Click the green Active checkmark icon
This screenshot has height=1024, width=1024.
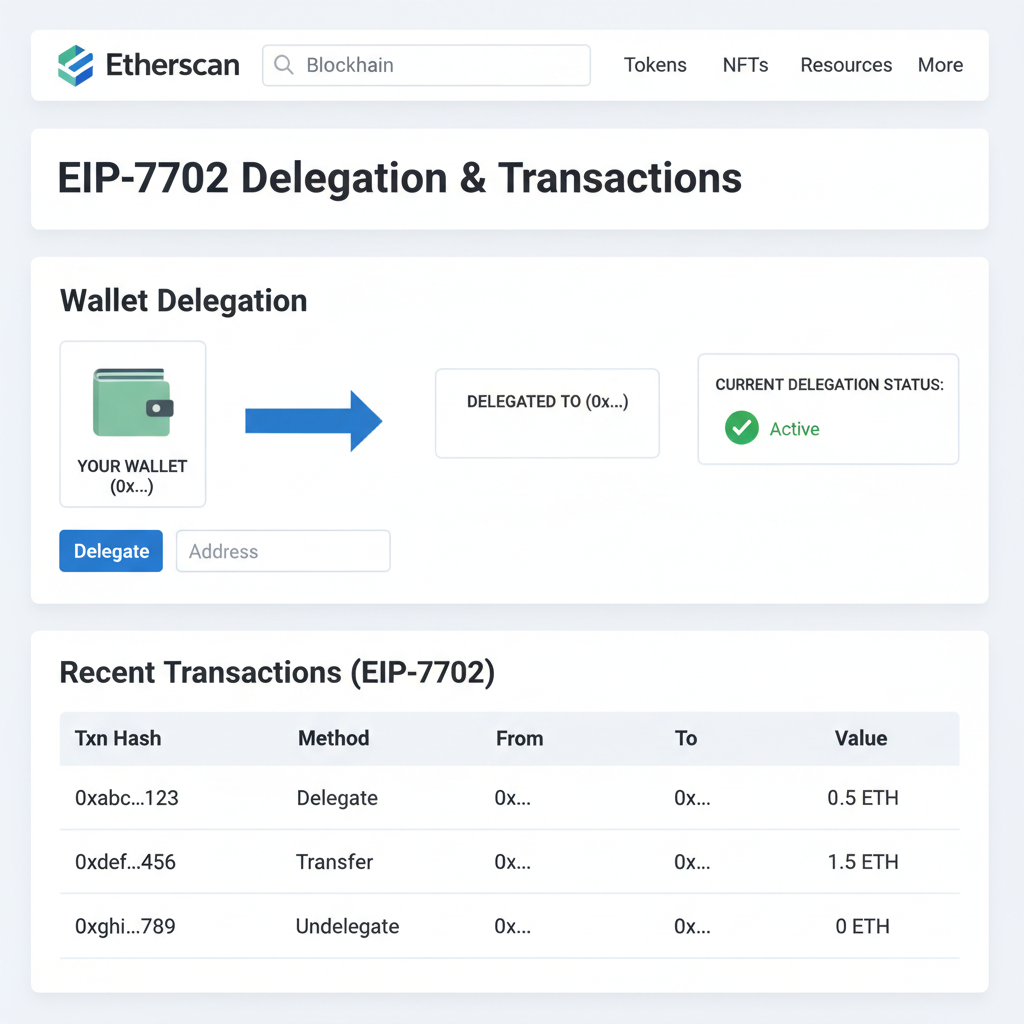(741, 428)
